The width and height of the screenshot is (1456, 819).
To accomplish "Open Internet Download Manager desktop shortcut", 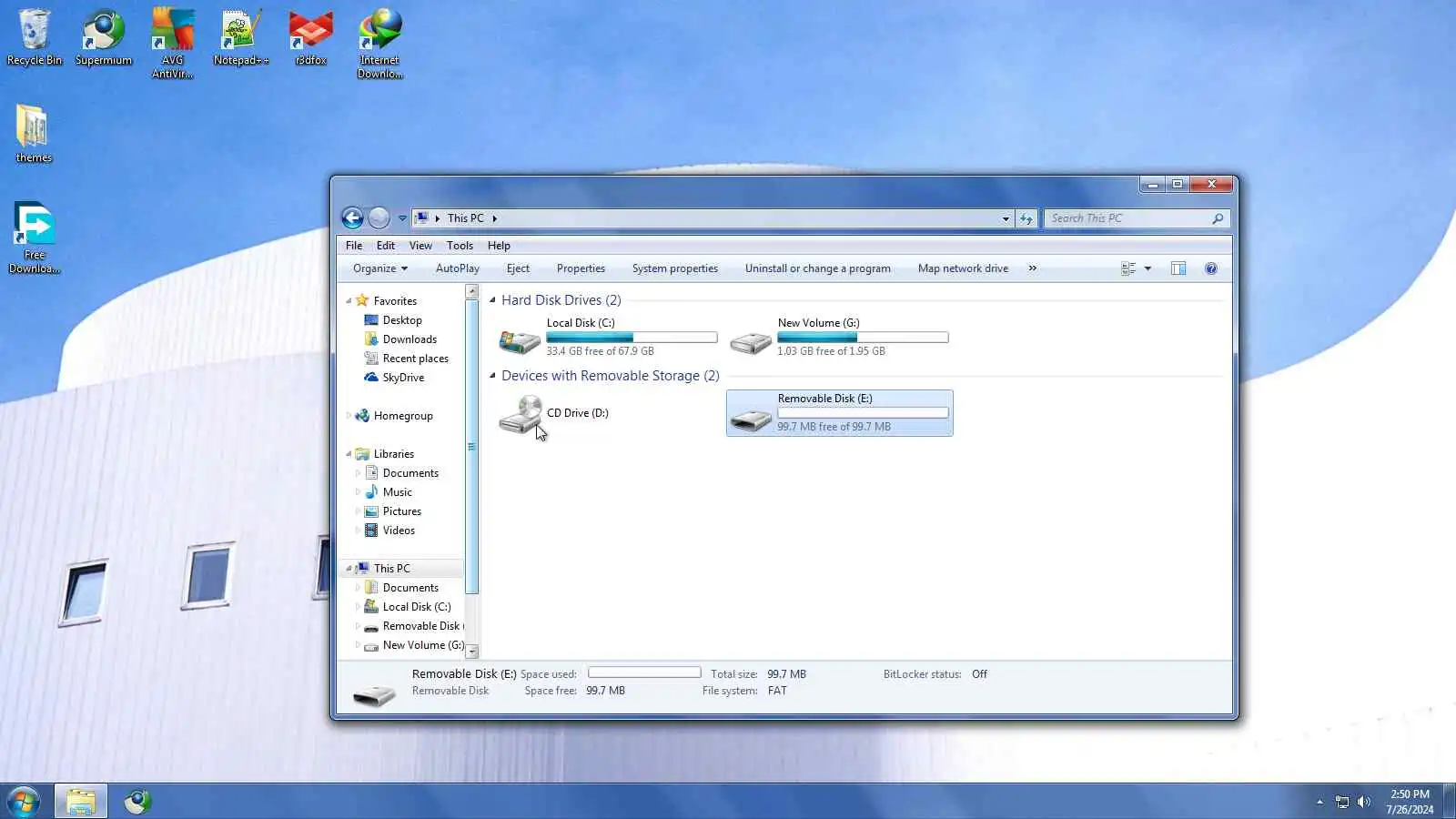I will 379,44.
